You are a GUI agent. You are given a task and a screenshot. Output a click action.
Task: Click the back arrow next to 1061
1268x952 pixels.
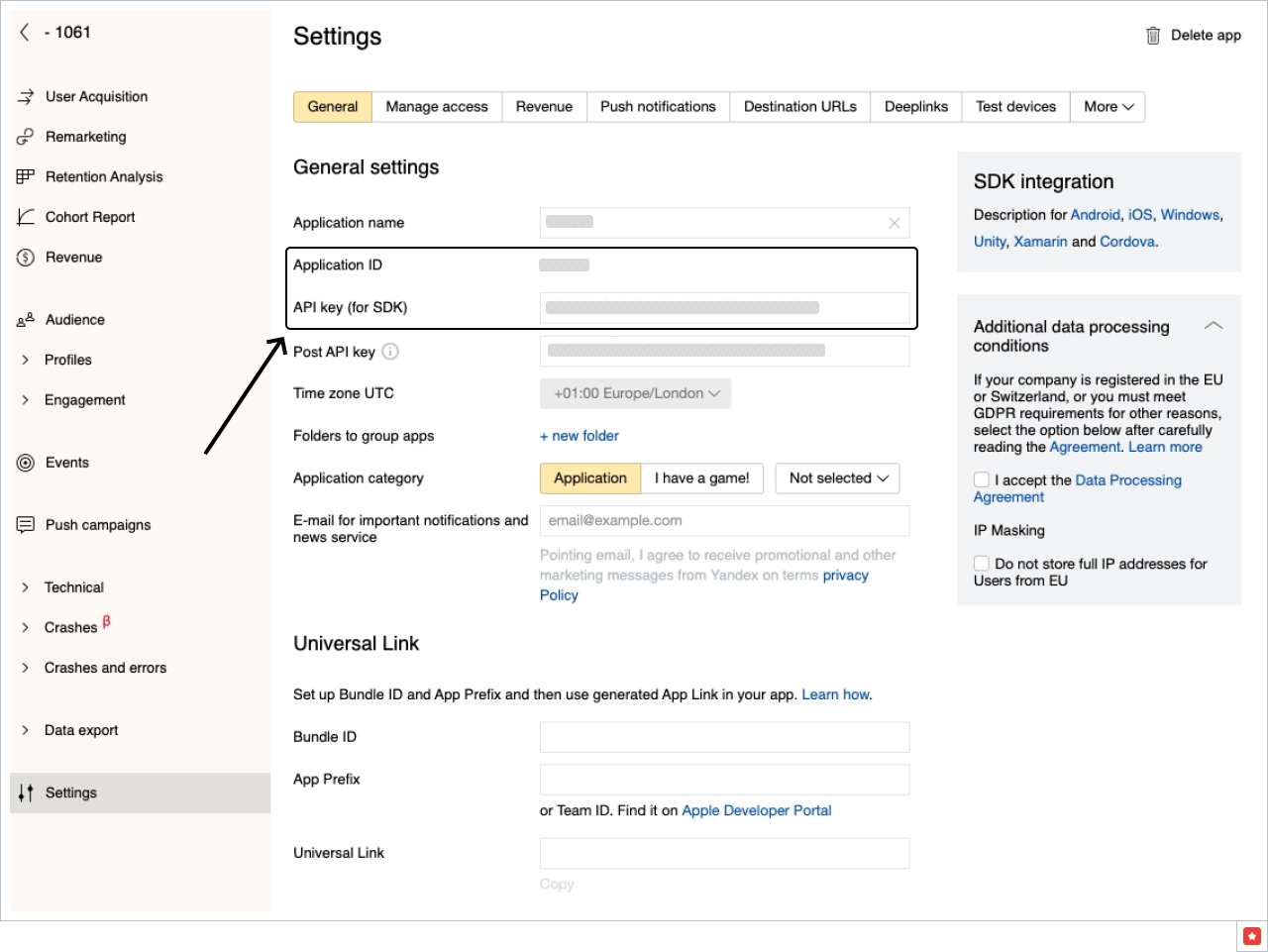coord(24,32)
